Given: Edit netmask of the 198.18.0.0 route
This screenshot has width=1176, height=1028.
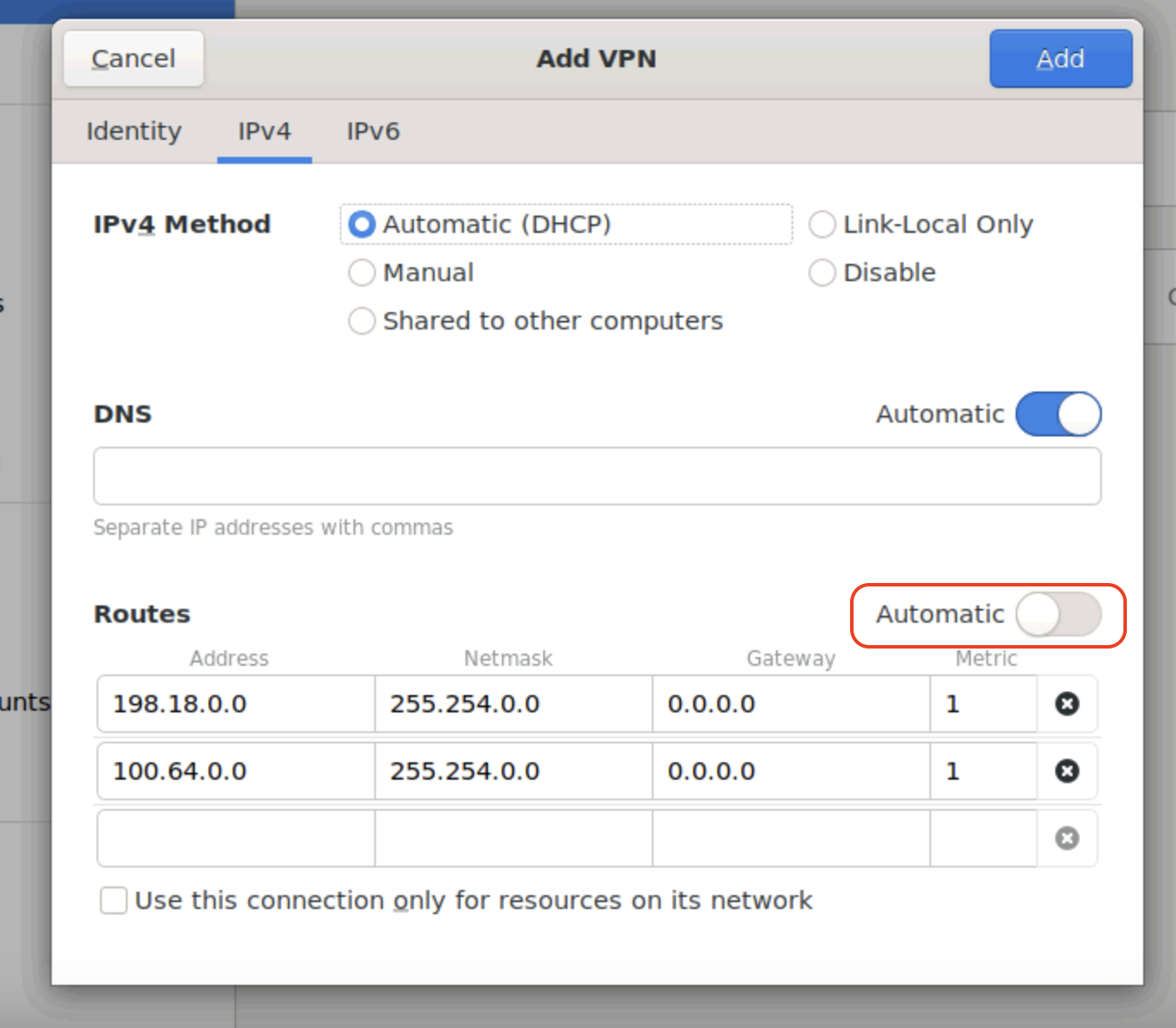Looking at the screenshot, I should 514,704.
